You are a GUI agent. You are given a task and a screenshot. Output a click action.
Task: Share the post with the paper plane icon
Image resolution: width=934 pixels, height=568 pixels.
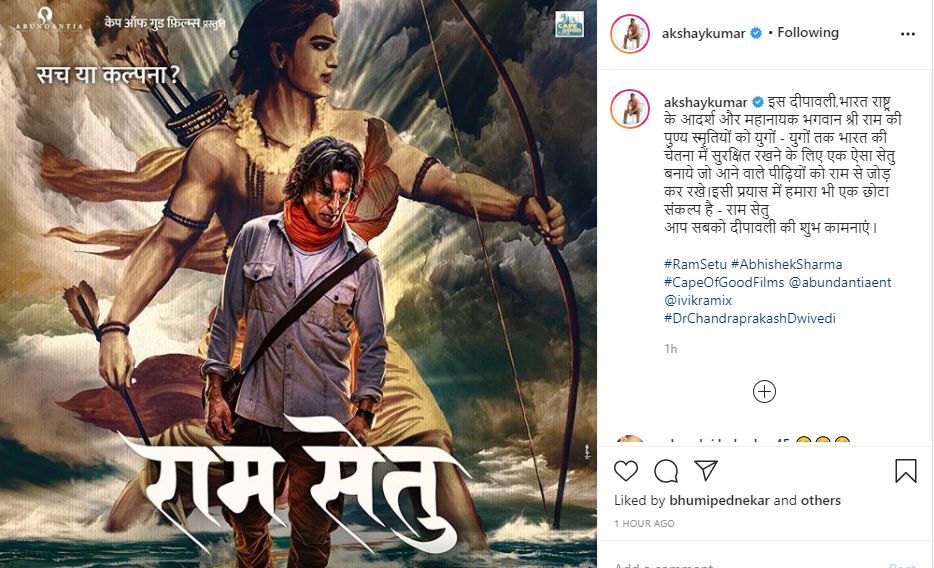pos(706,470)
